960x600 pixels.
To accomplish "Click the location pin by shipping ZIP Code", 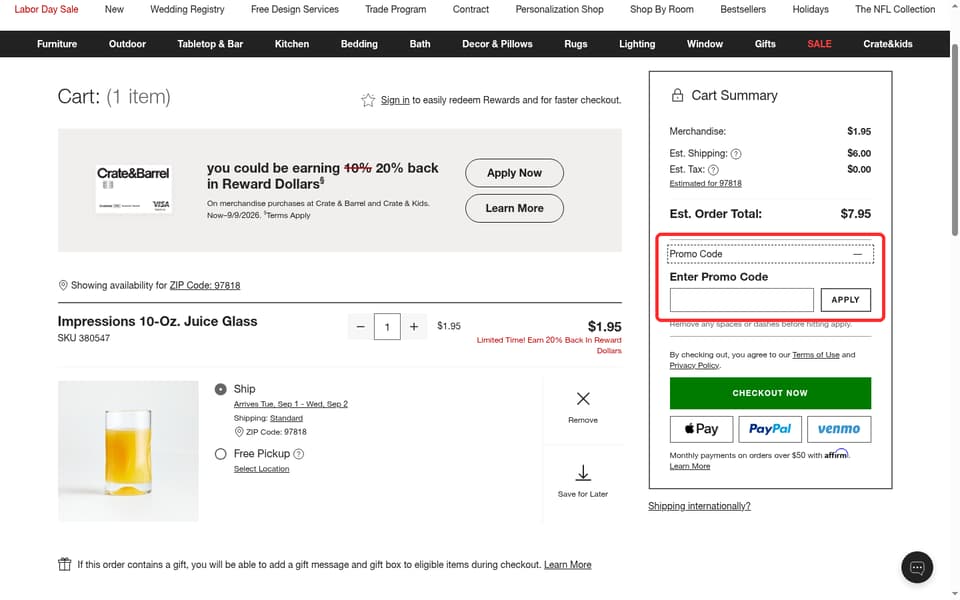I will pyautogui.click(x=239, y=432).
